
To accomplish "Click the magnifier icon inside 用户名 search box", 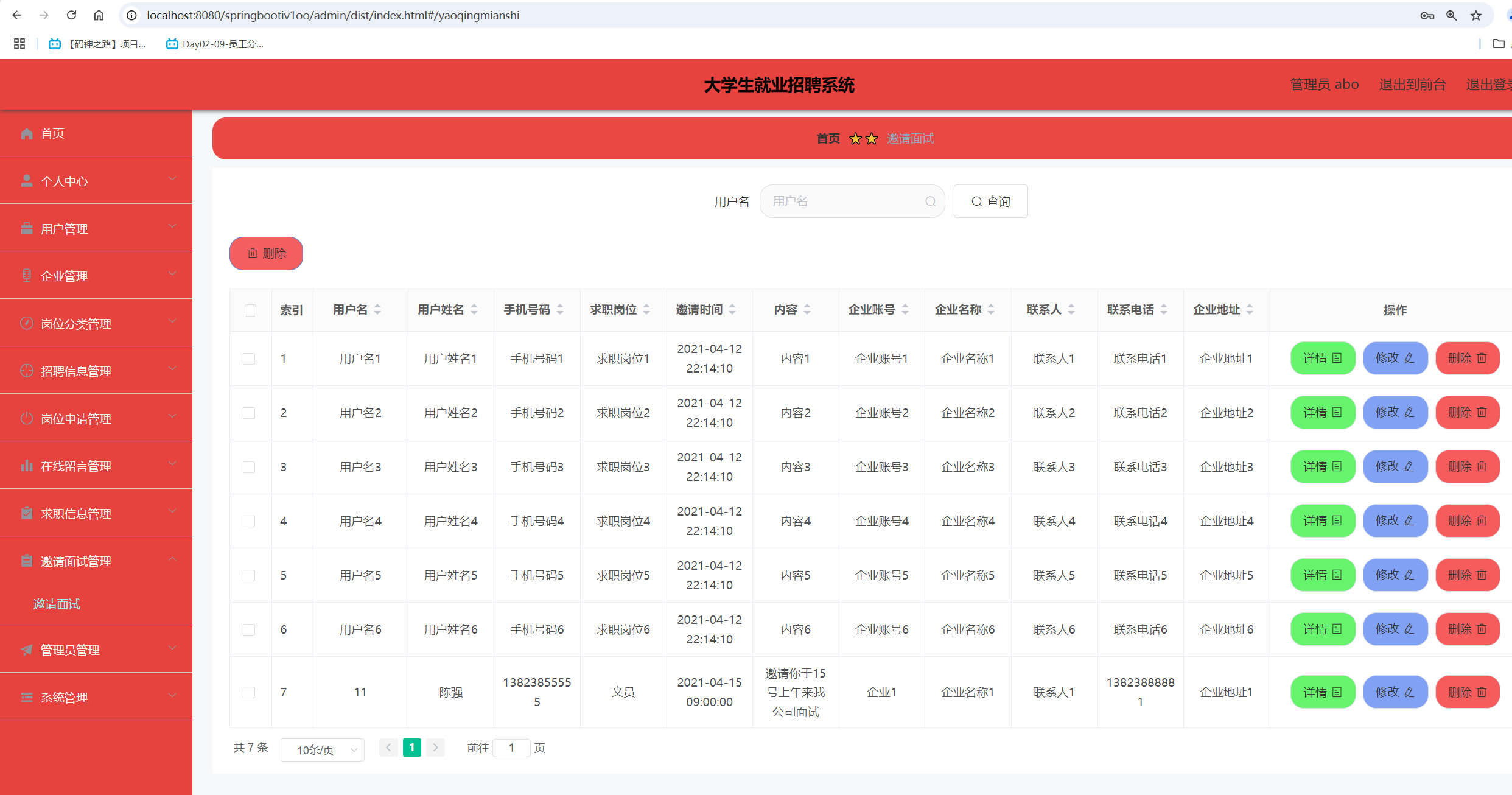I will tap(930, 201).
